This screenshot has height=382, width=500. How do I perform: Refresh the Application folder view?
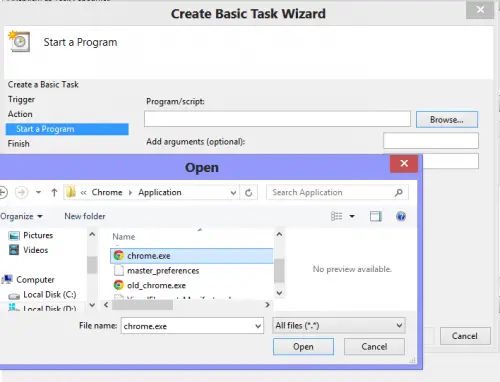(248, 193)
